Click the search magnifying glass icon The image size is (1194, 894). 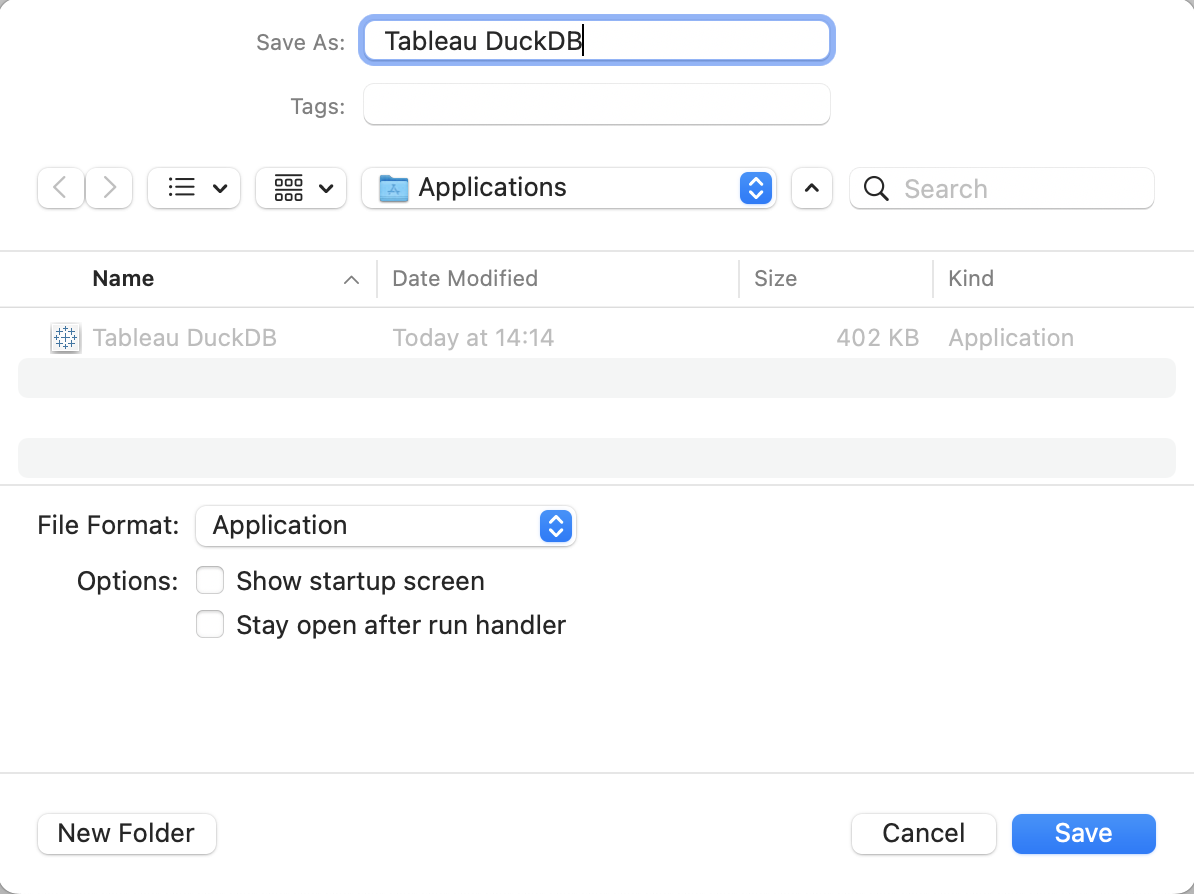point(876,188)
